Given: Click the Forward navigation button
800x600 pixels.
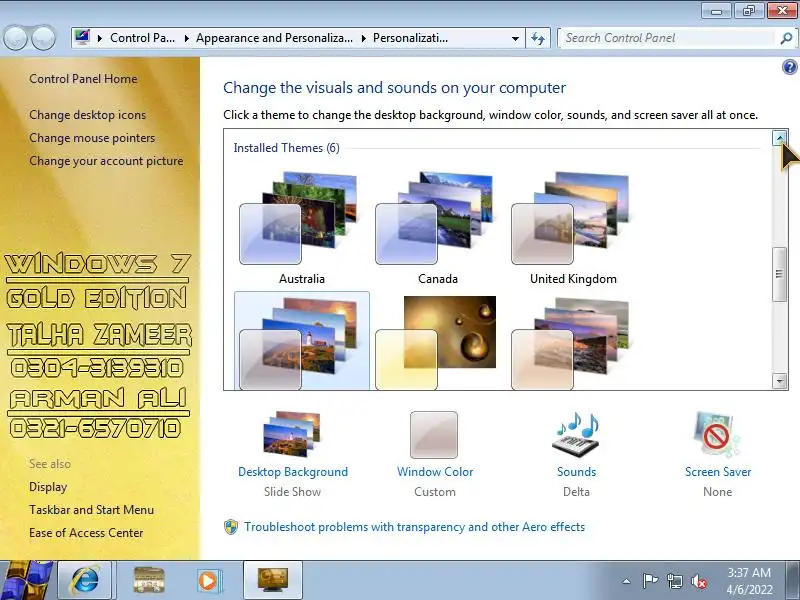Looking at the screenshot, I should [44, 38].
